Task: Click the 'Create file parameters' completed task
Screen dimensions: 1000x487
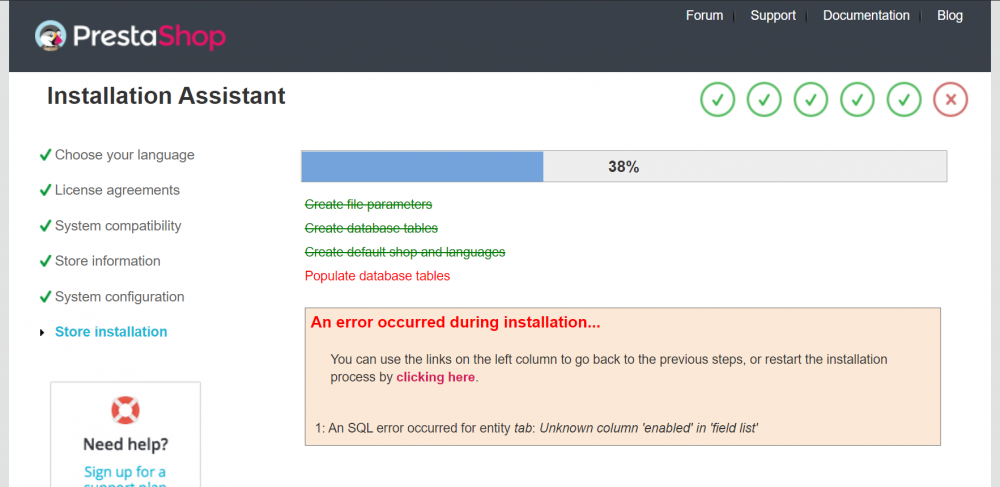Action: pyautogui.click(x=369, y=204)
